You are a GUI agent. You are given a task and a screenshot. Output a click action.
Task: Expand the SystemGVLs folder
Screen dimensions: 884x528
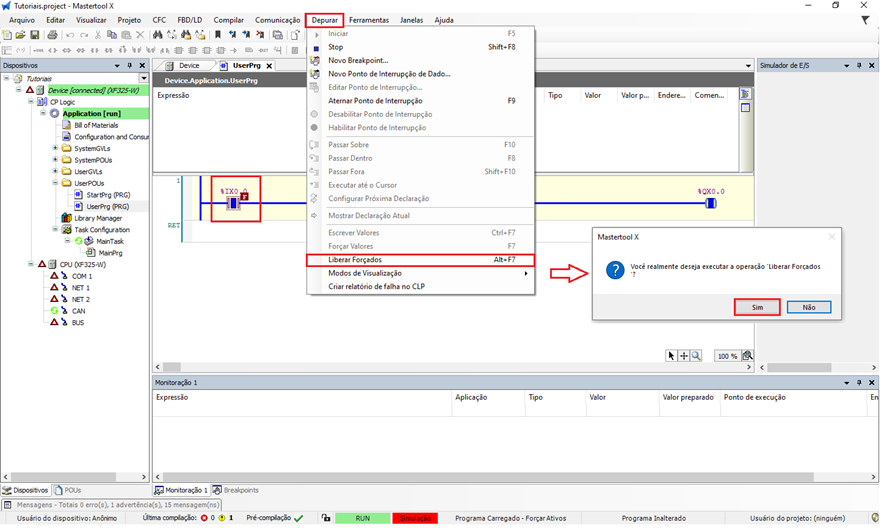55,148
